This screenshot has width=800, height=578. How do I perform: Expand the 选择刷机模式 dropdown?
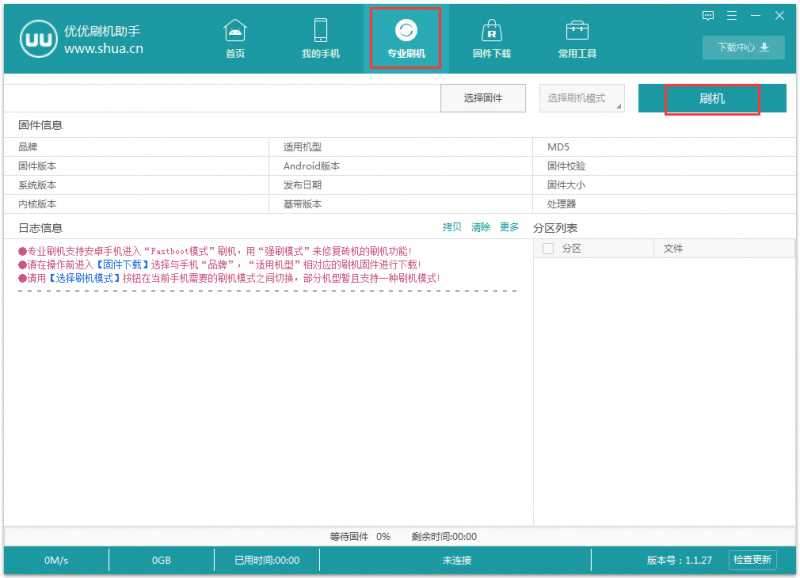[584, 98]
